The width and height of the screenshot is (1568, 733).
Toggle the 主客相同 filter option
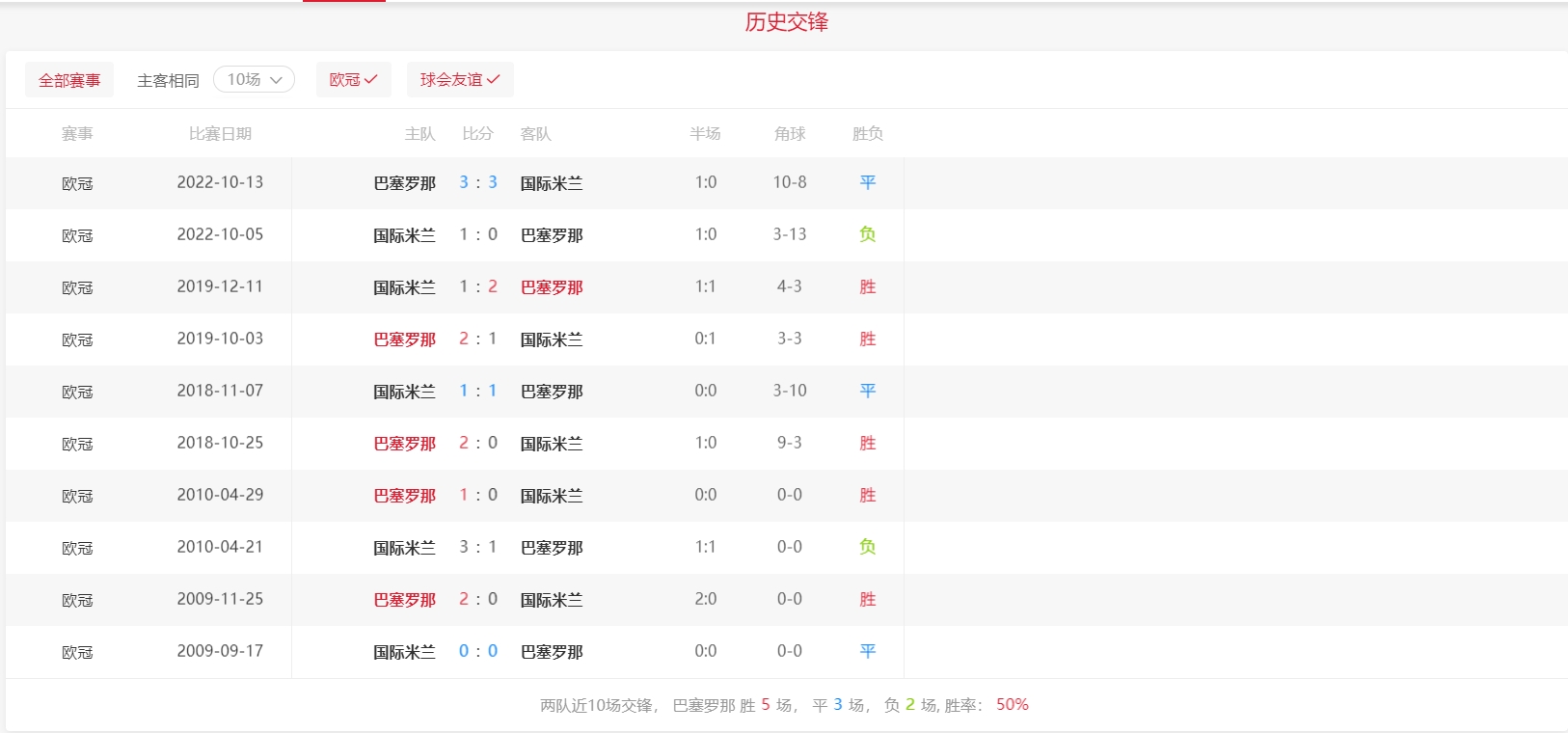pos(168,80)
